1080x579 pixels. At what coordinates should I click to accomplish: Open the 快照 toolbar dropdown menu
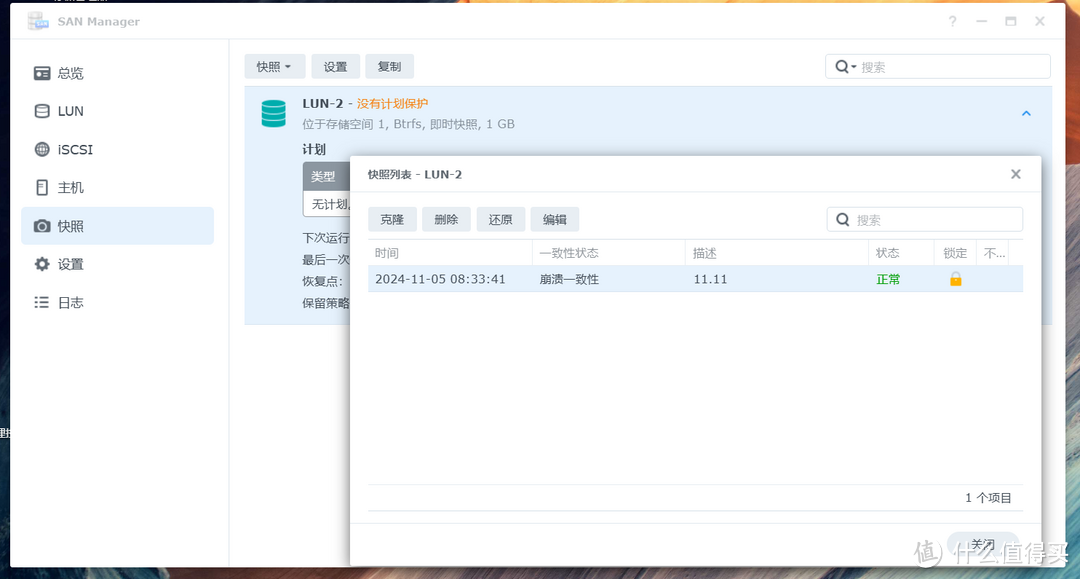[x=275, y=66]
